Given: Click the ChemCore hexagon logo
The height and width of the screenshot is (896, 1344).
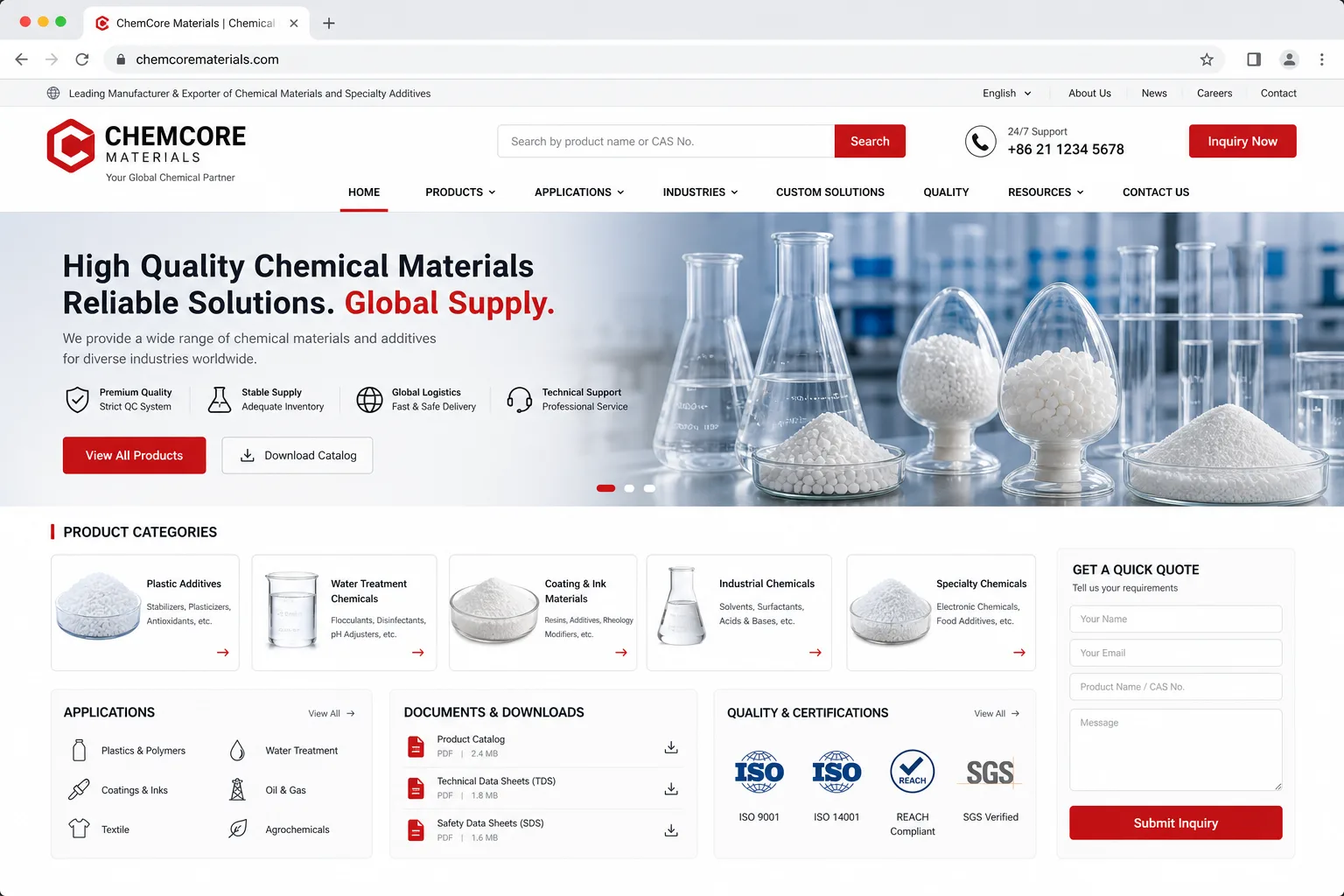Looking at the screenshot, I should [71, 145].
